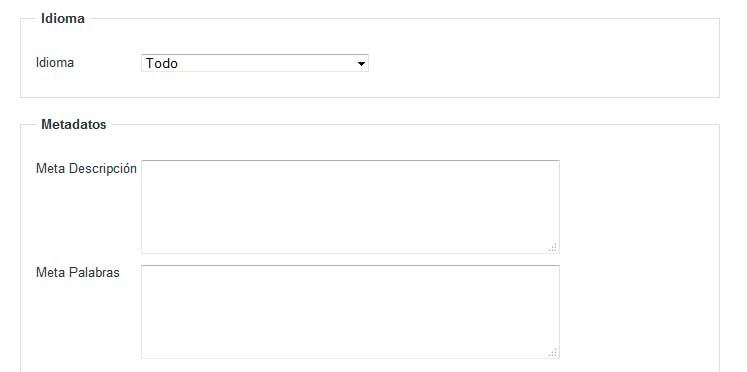The width and height of the screenshot is (747, 372).
Task: Click empty space right of the Meta Descripción box
Action: coord(638,207)
